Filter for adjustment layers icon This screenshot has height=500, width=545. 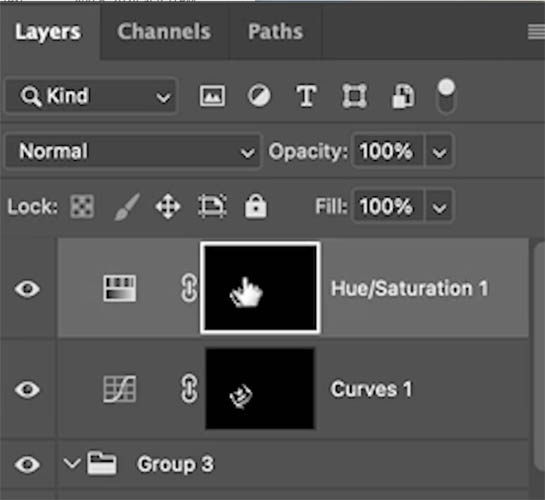pos(259,96)
